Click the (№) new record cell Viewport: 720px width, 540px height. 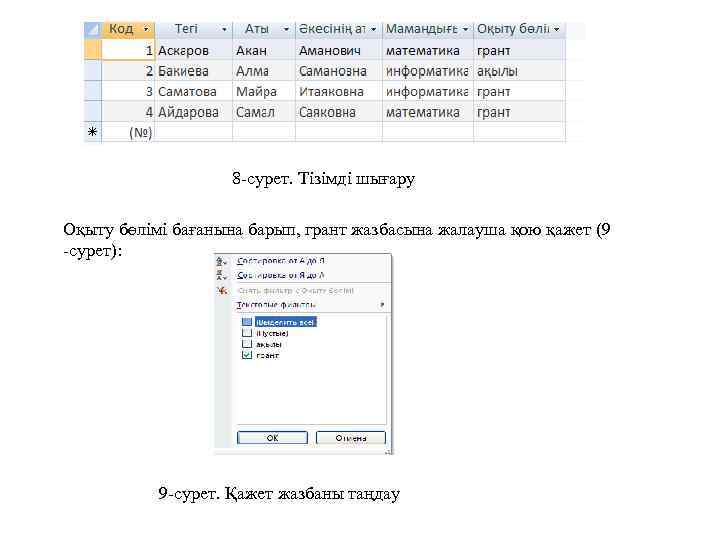(128, 132)
